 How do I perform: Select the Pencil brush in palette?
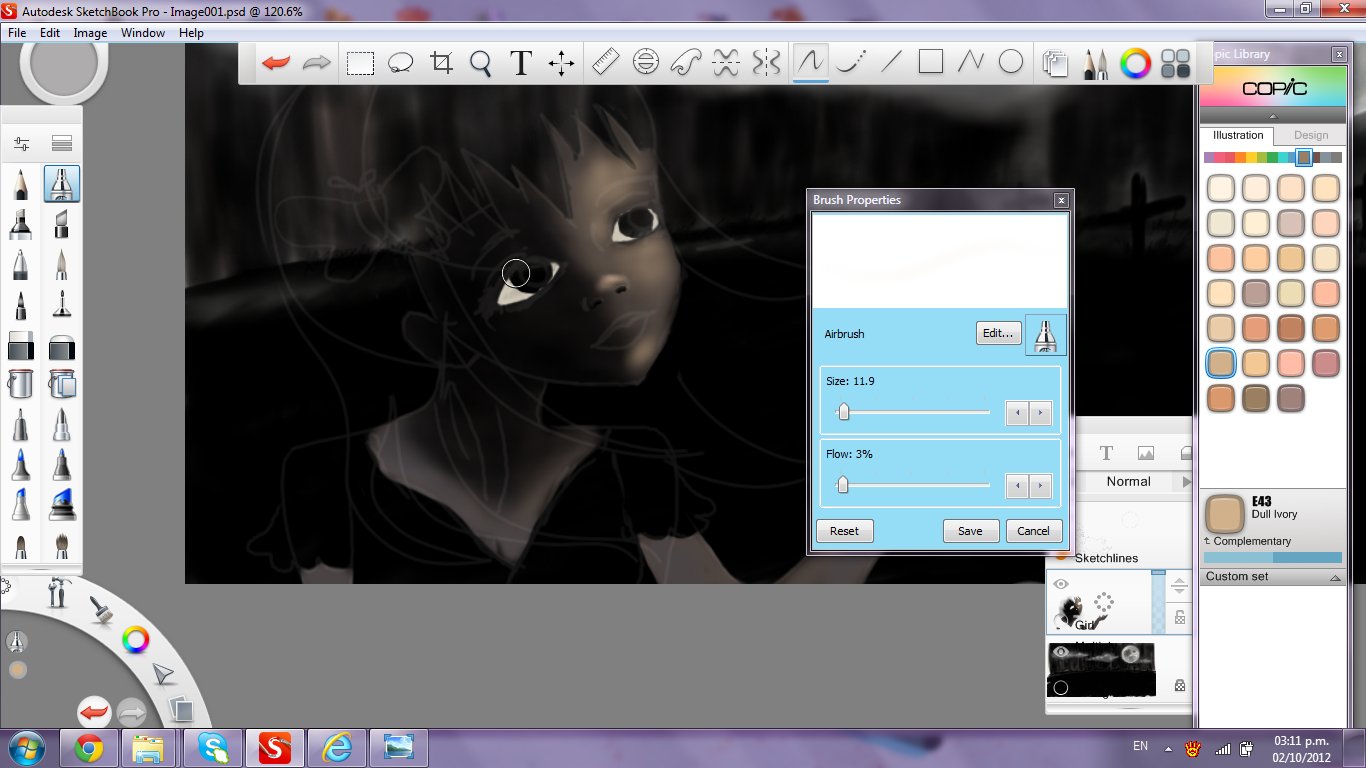20,185
